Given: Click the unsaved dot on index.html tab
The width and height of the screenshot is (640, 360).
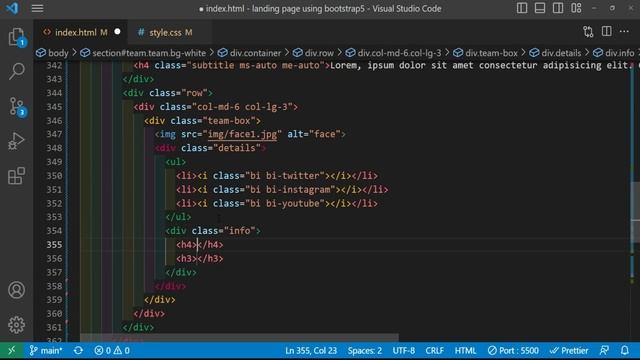Looking at the screenshot, I should [x=118, y=32].
